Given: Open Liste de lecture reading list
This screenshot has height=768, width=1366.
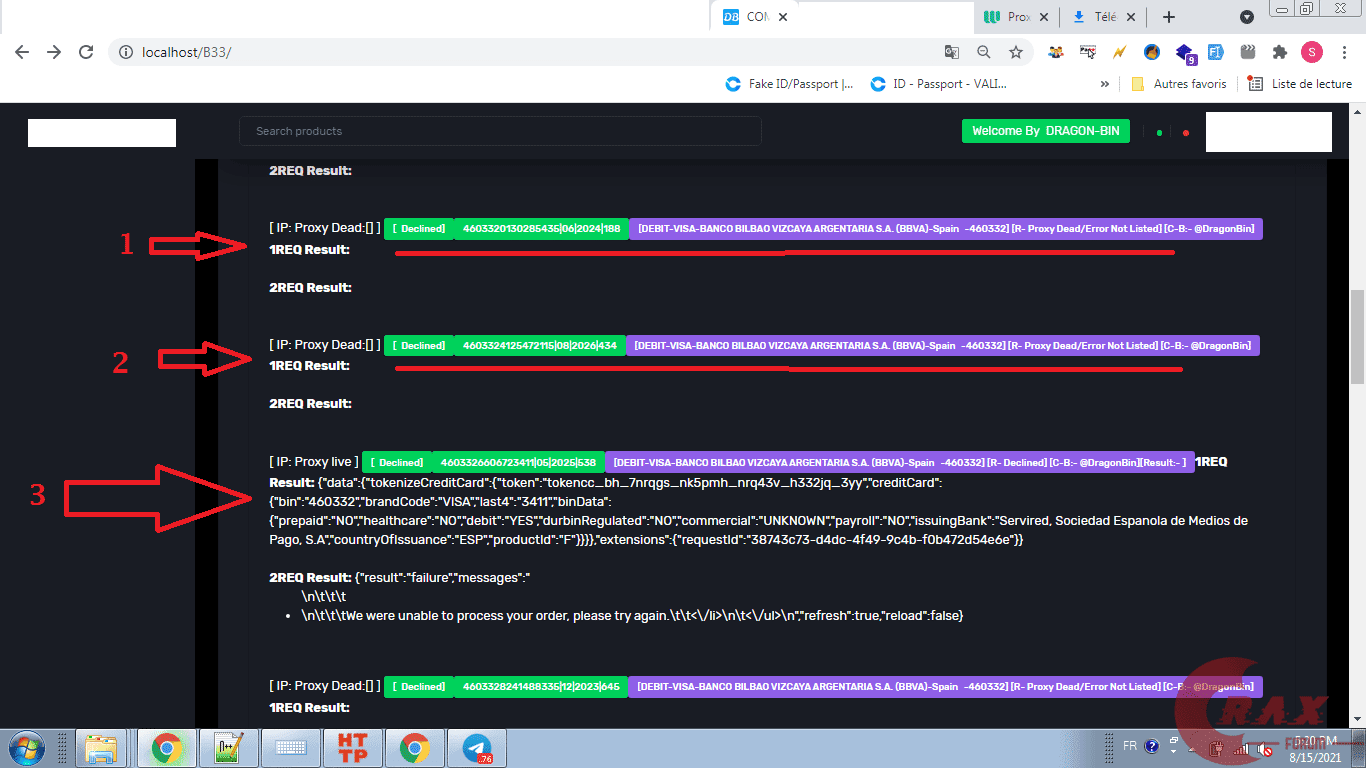Looking at the screenshot, I should coord(1300,84).
